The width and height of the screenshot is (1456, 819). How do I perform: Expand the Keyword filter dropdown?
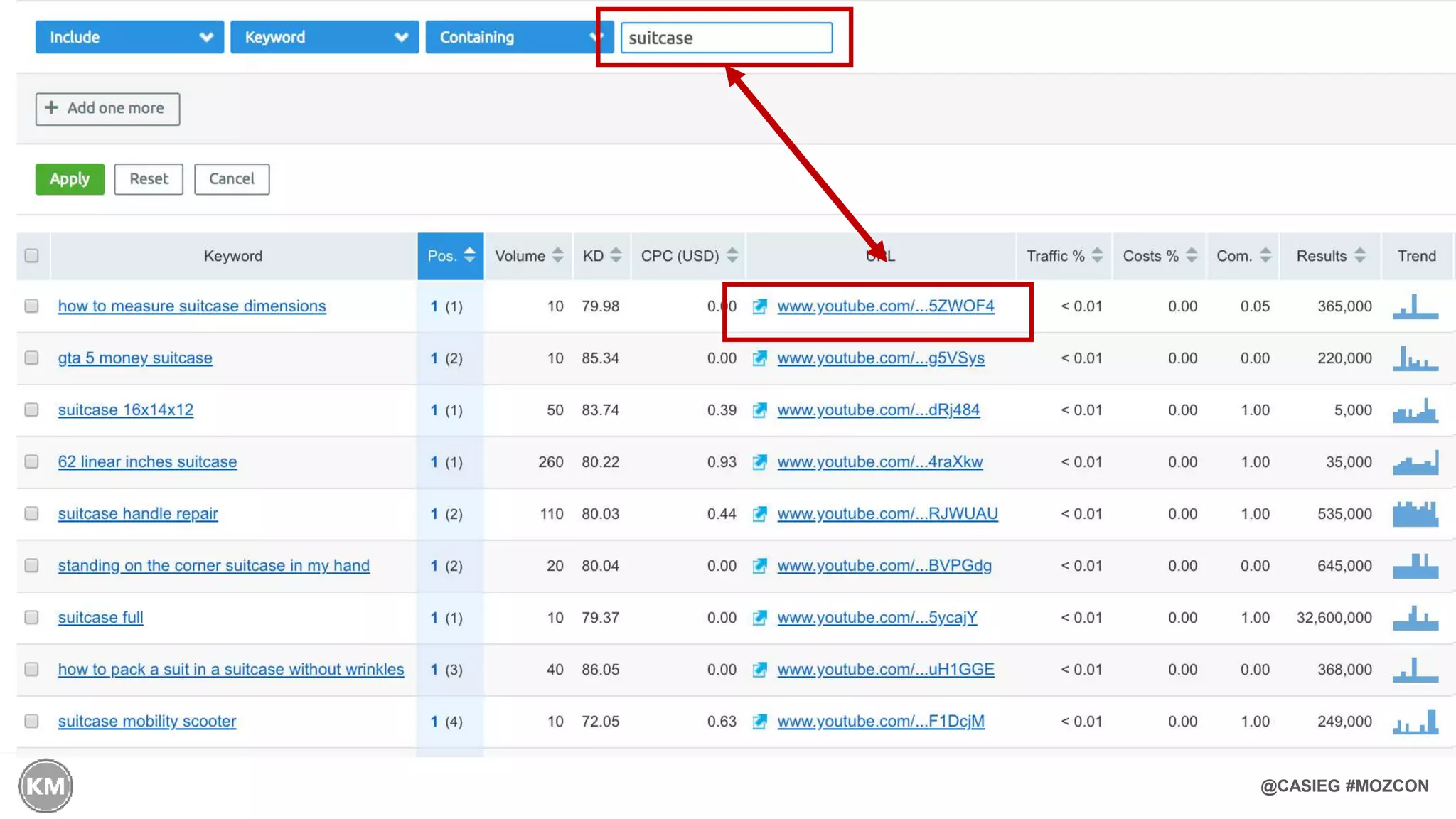coord(324,37)
